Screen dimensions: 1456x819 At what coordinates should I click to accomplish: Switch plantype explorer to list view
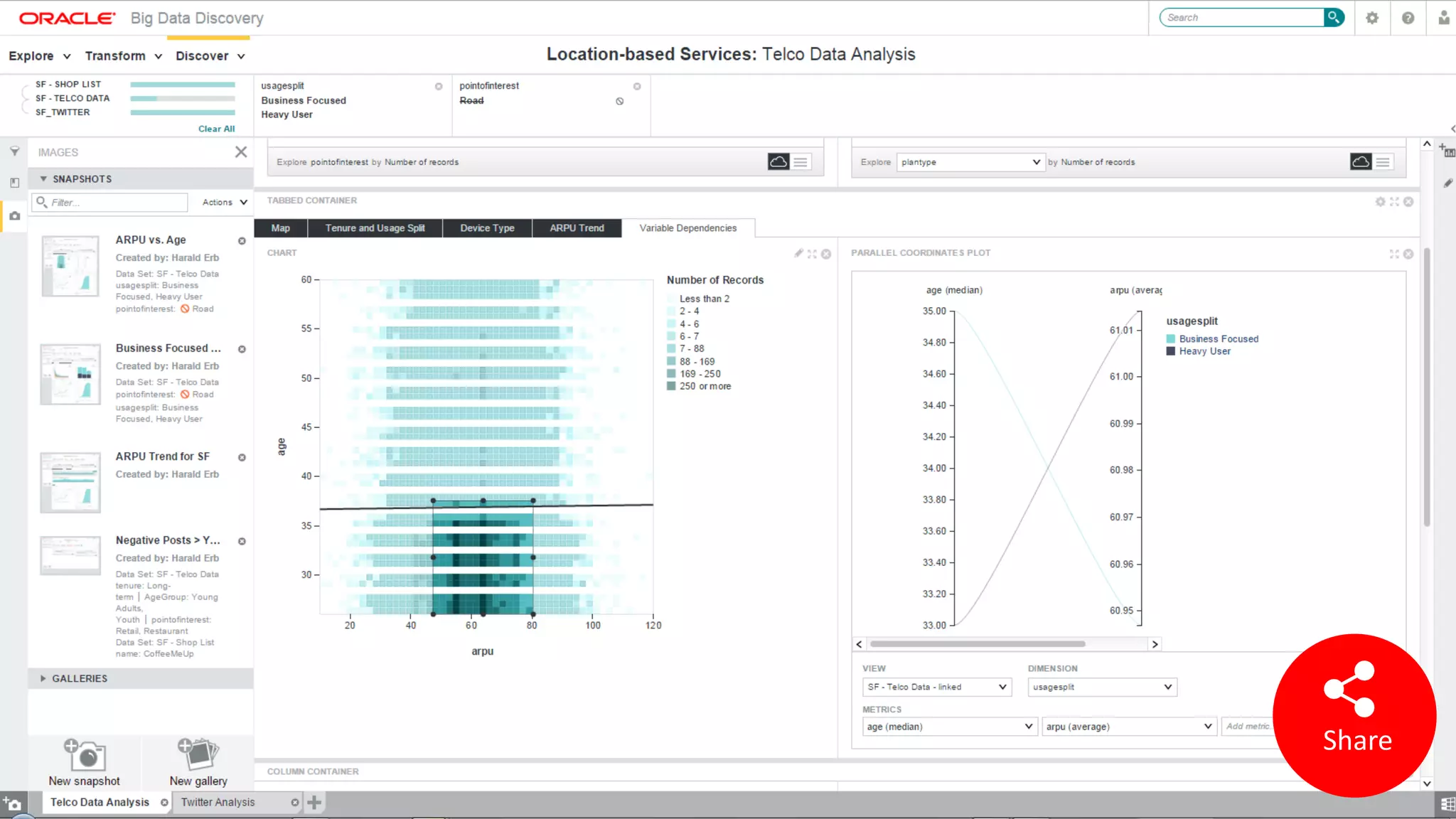(1383, 162)
